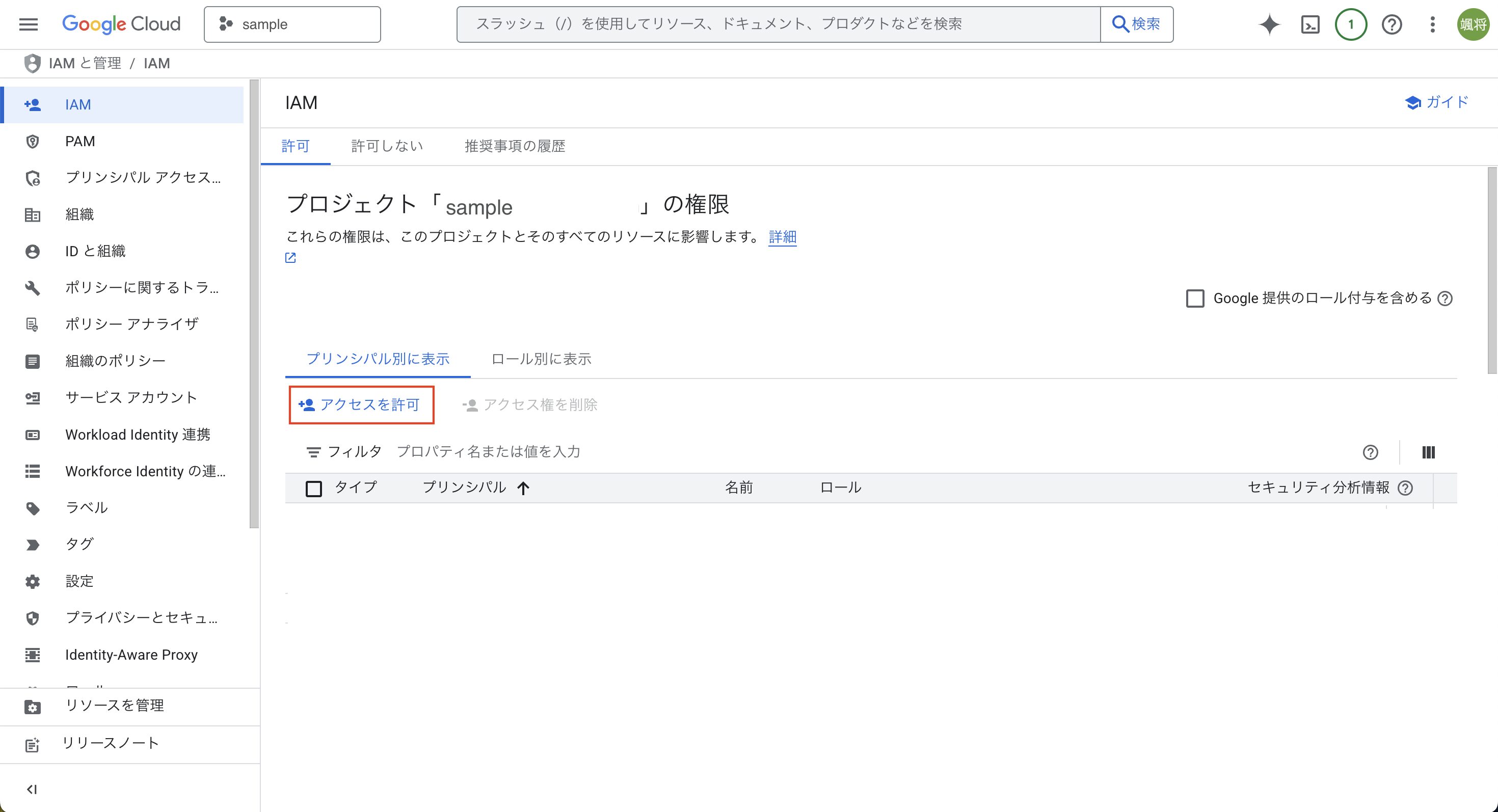Screen dimensions: 1498x812
Task: Open リソースを管理 in sidebar
Action: point(129,706)
